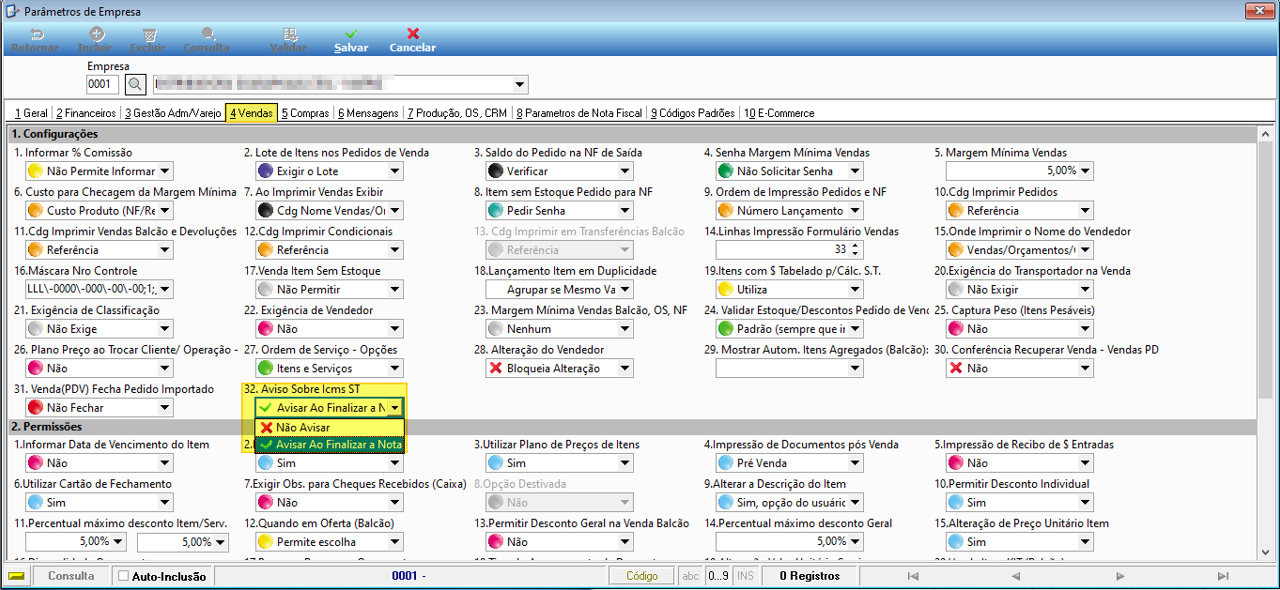This screenshot has height=590, width=1280.
Task: Click the Consulta button in status bar
Action: [x=71, y=576]
